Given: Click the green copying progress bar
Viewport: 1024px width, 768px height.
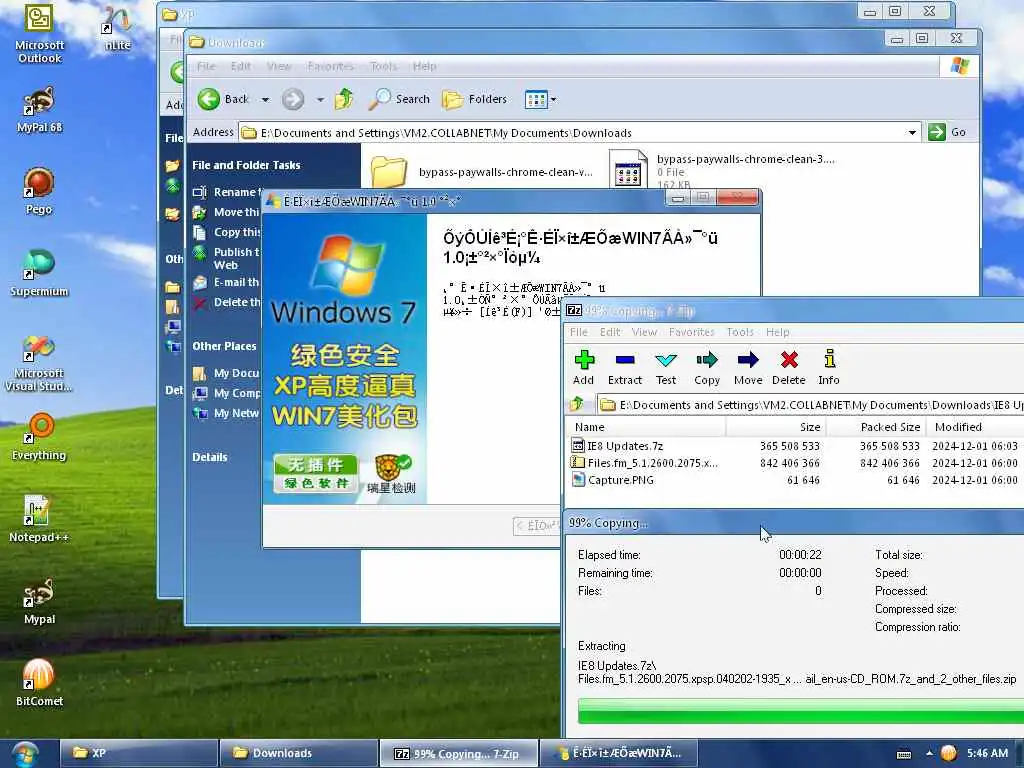Looking at the screenshot, I should 801,711.
